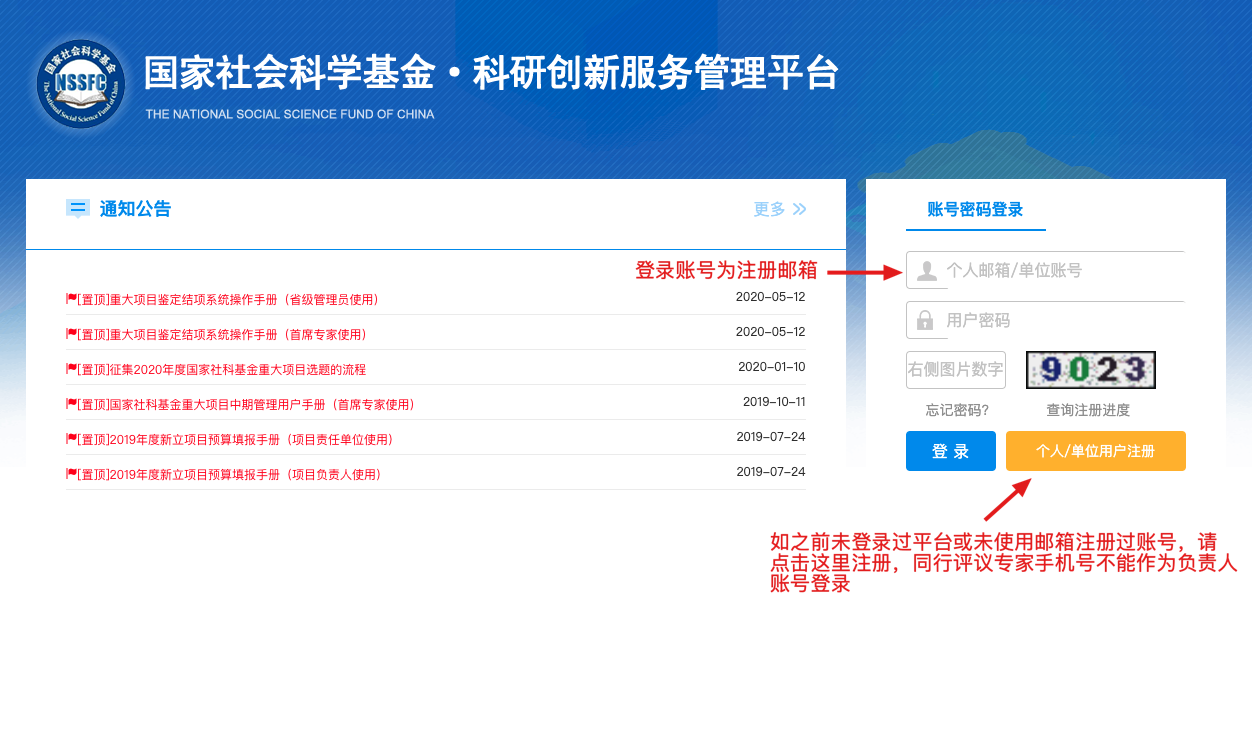
Task: Click the notice announcement chat icon
Action: coord(78,208)
